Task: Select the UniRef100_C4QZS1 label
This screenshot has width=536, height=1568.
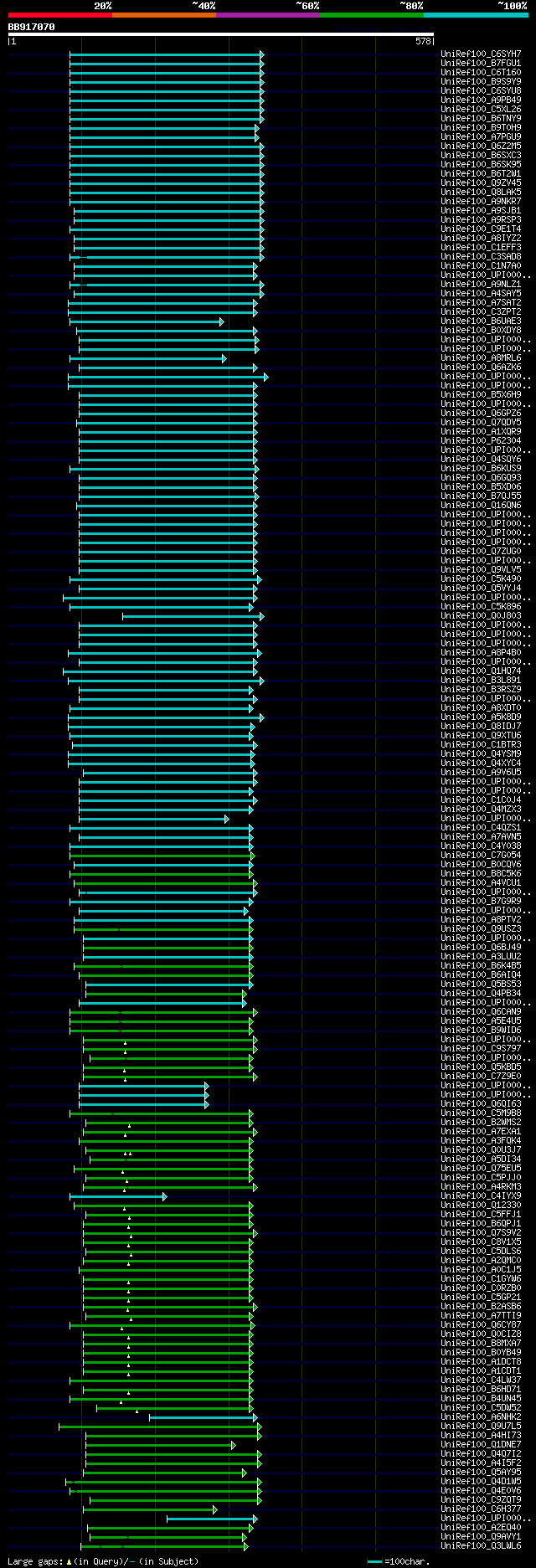Action: tap(481, 828)
